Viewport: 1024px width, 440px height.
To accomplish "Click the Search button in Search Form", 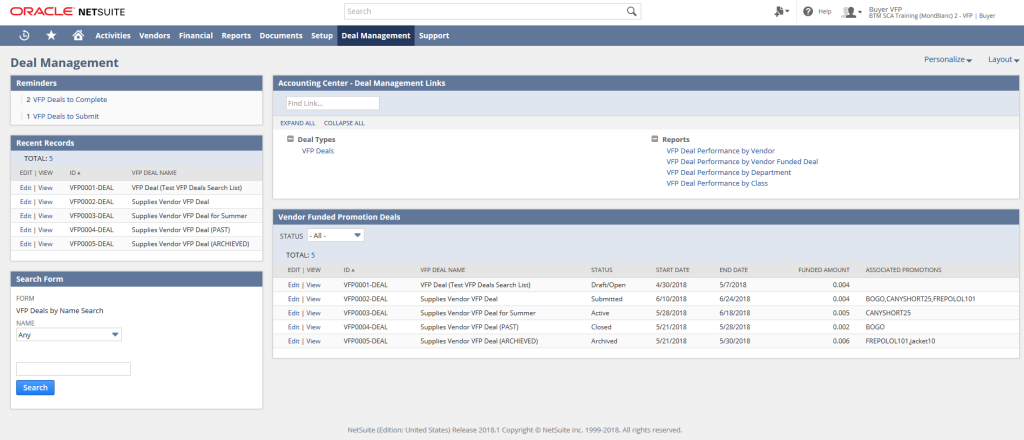I will [35, 388].
